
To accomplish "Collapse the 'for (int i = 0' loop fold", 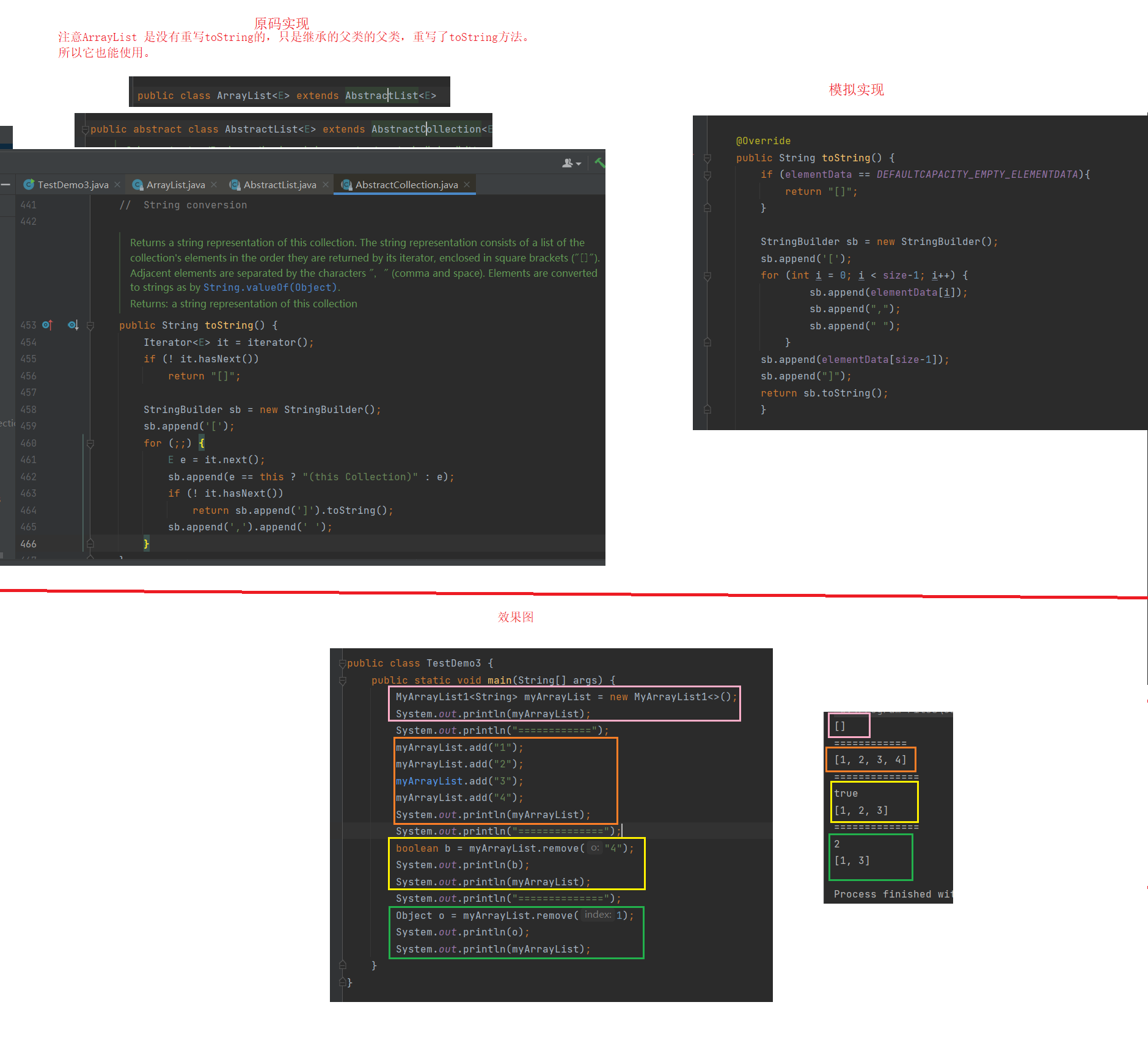I will [x=707, y=276].
